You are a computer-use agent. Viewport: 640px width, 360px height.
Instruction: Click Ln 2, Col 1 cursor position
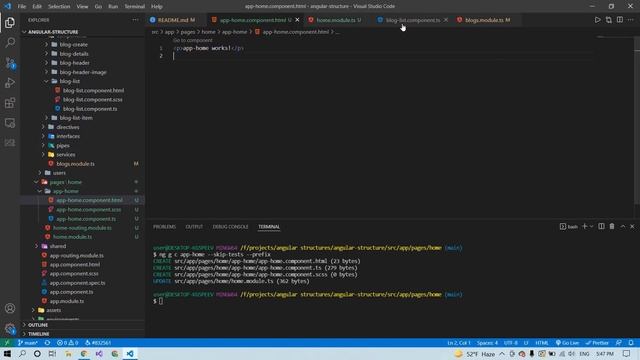[x=459, y=342]
